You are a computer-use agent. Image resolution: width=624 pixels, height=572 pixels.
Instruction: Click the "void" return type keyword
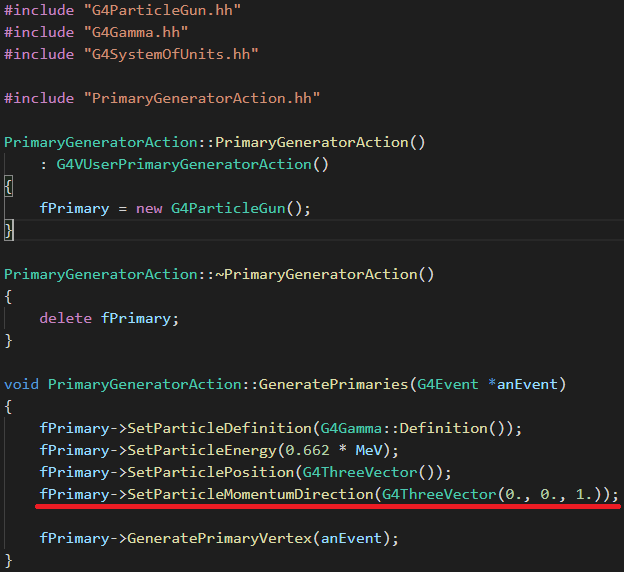(x=22, y=384)
